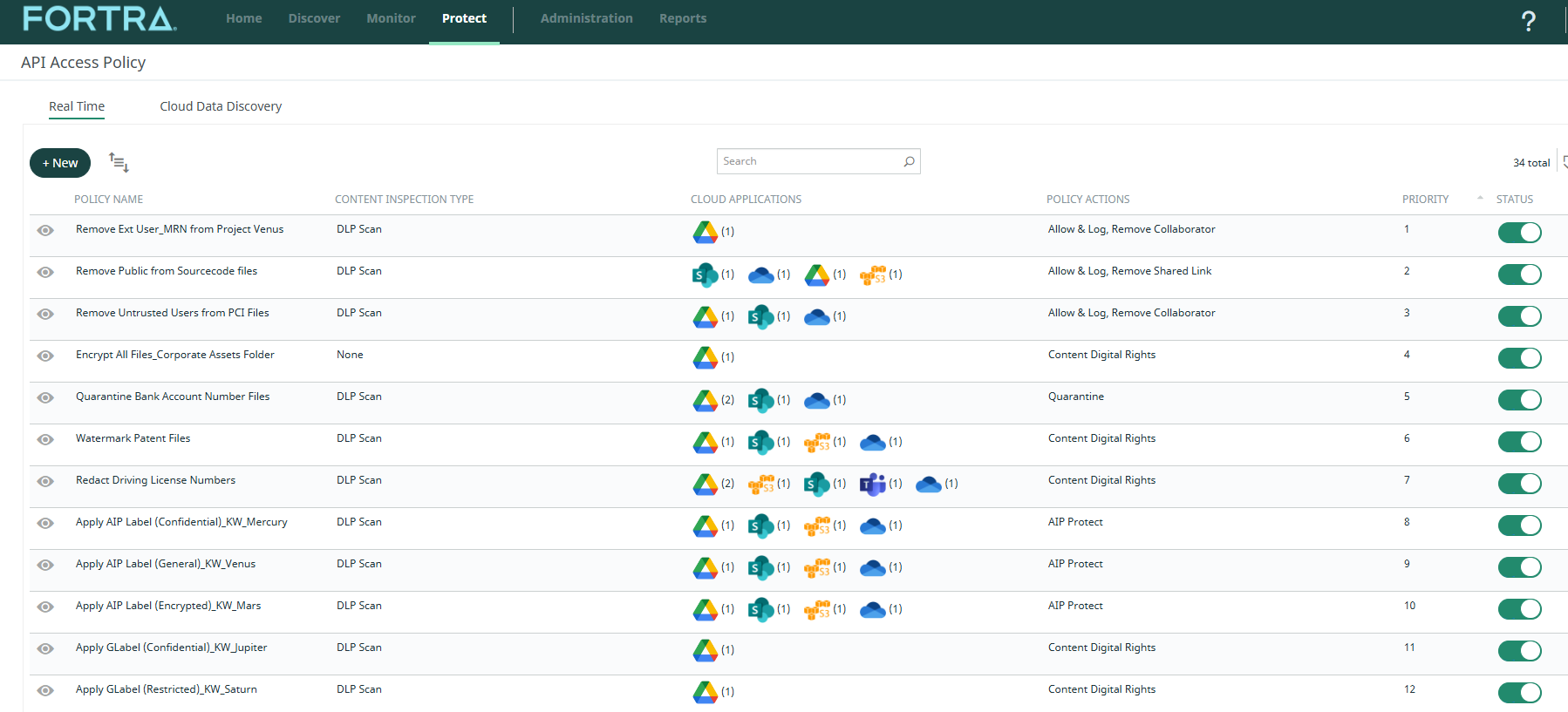Click Microsoft Teams icon in Redact Driving License row
This screenshot has height=712, width=1568.
click(x=872, y=484)
